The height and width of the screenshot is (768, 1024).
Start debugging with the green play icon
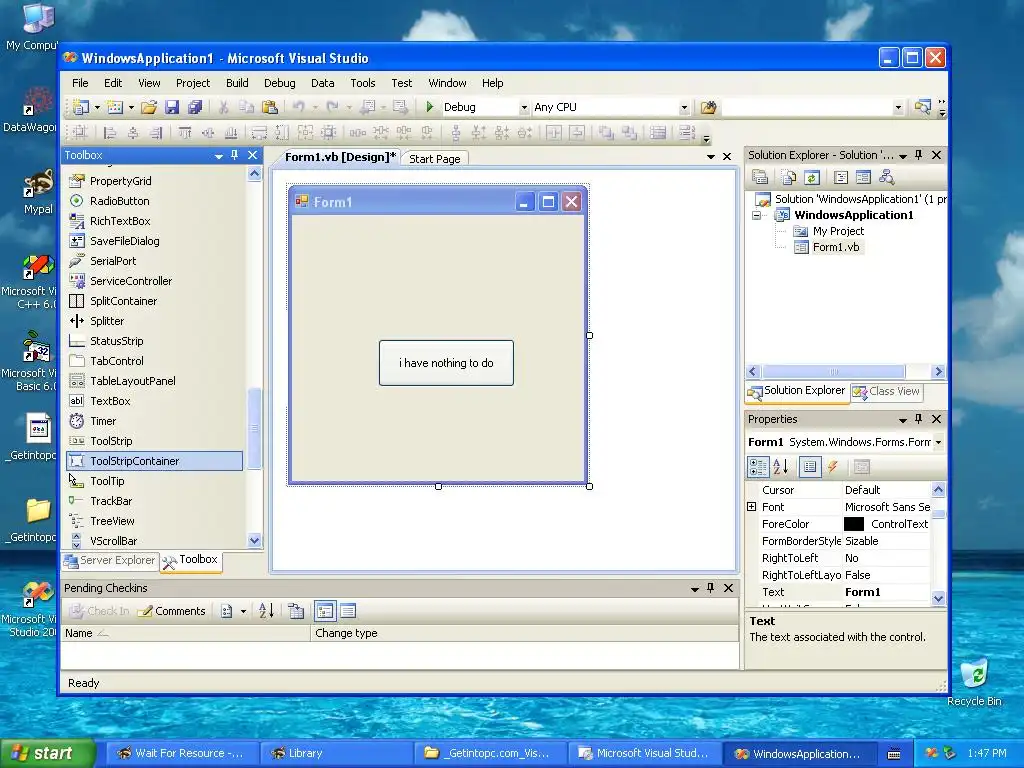point(430,106)
